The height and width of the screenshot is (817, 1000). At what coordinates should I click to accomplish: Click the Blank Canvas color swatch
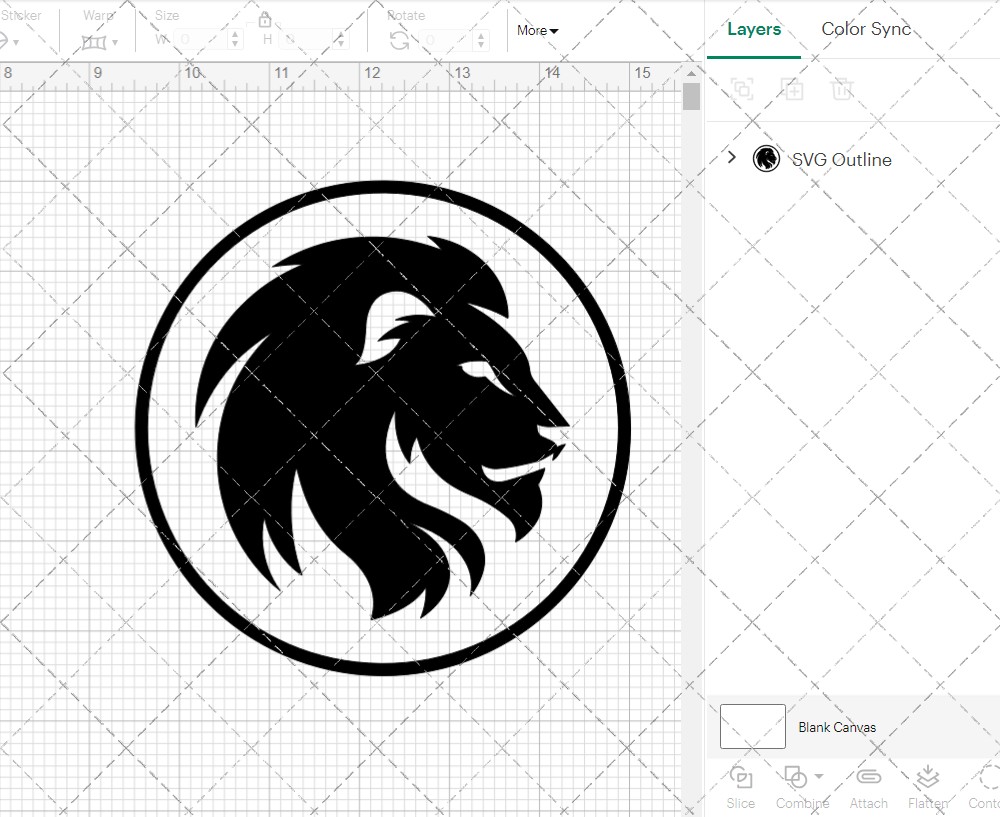click(x=752, y=727)
